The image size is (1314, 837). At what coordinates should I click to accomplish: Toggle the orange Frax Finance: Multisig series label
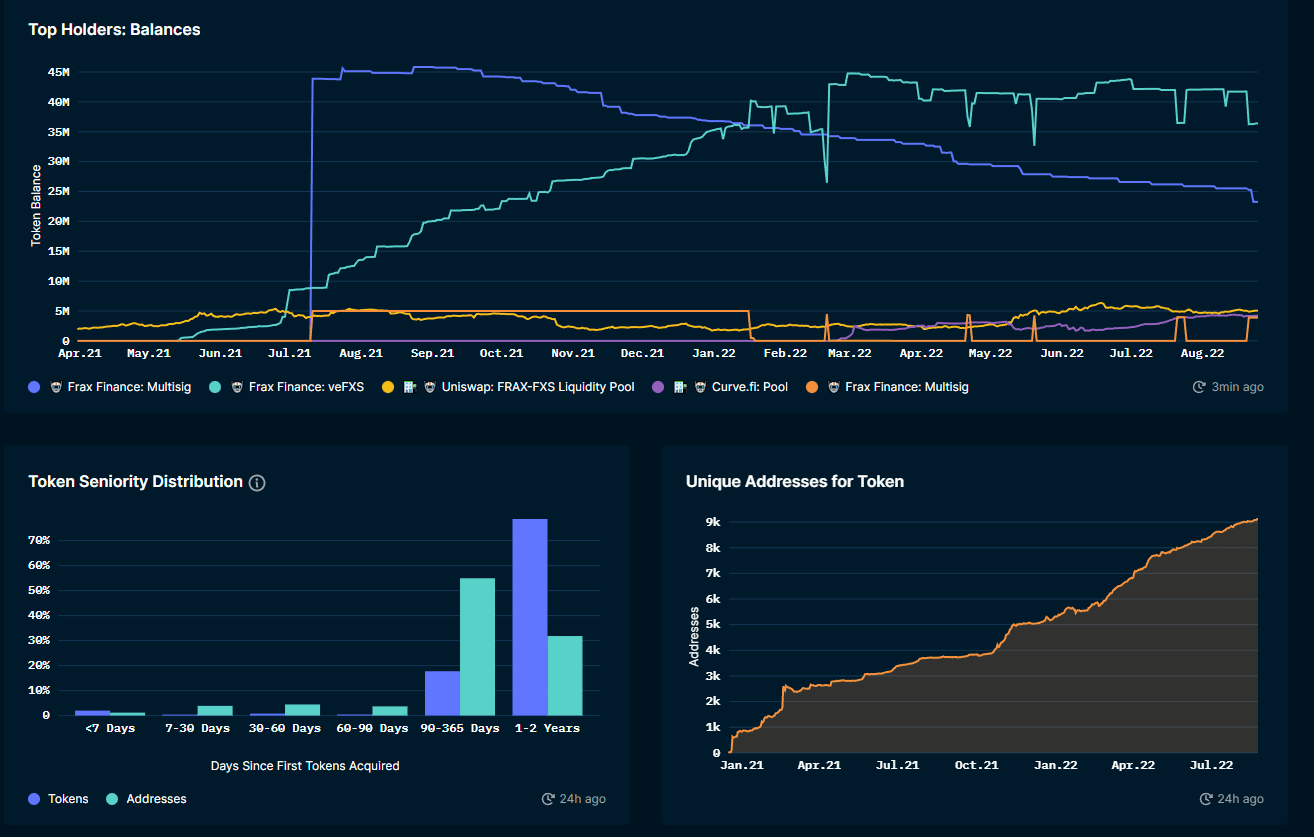[x=907, y=387]
